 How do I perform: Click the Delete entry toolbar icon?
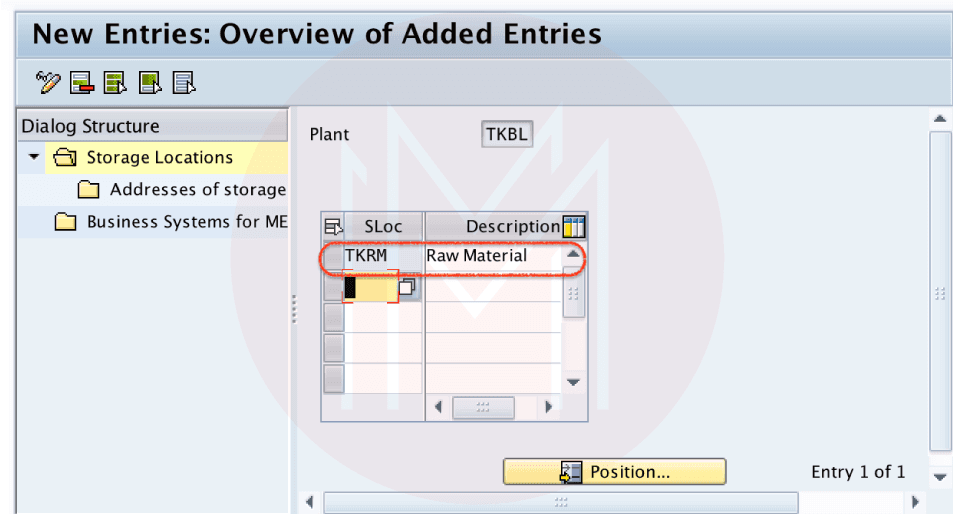[x=81, y=82]
